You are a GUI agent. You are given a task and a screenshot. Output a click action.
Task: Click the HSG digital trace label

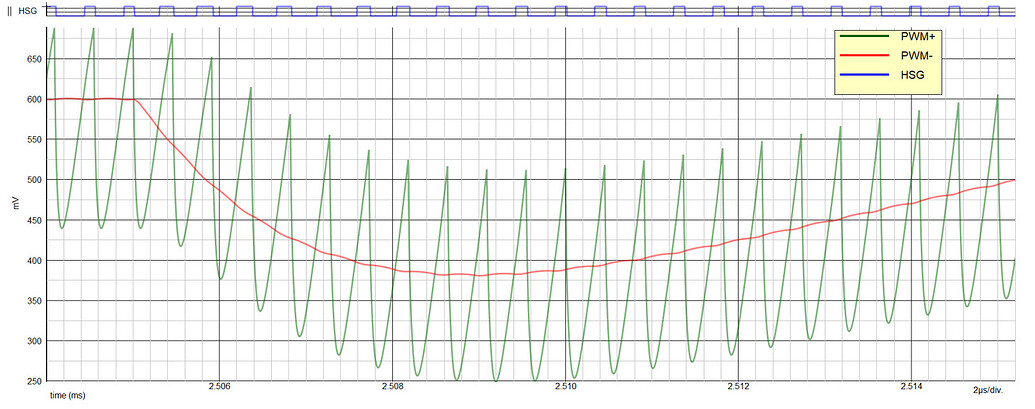[28, 10]
